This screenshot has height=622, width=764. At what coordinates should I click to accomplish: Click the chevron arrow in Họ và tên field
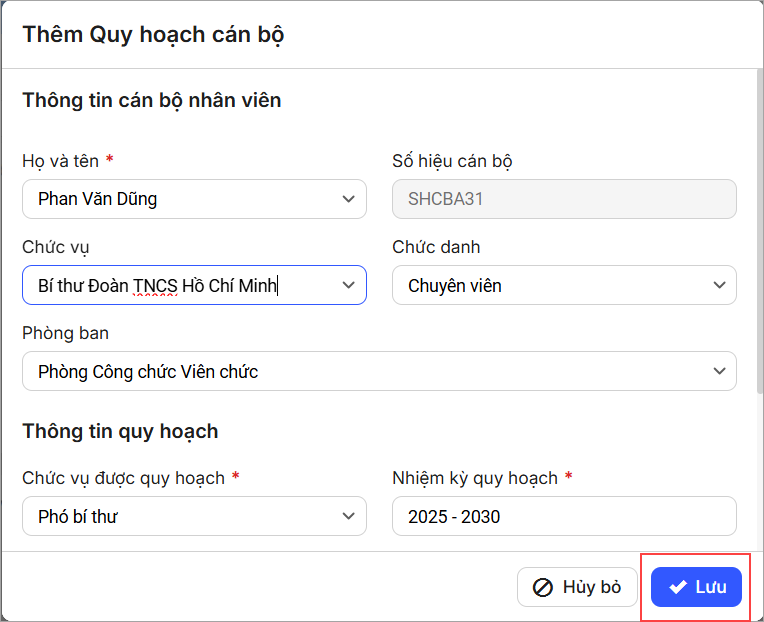point(348,199)
